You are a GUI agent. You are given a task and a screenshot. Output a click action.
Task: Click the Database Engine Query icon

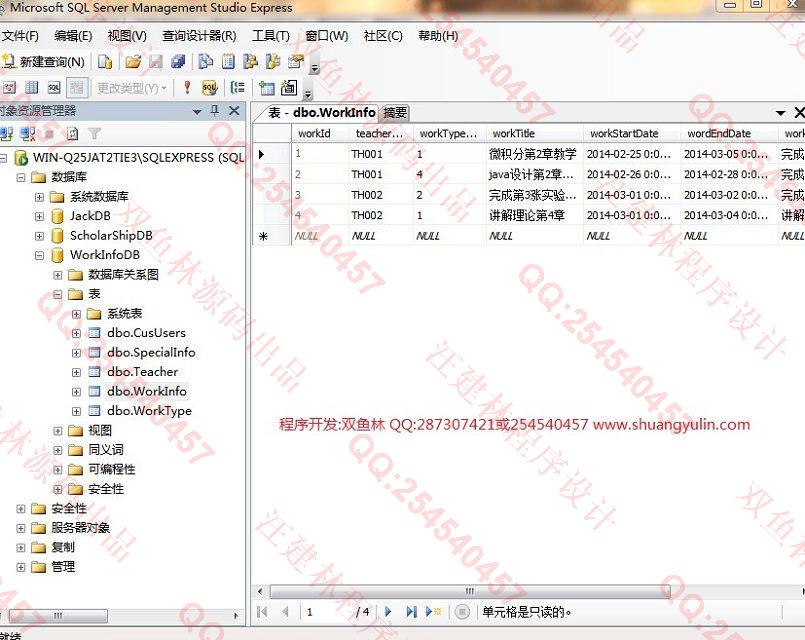pyautogui.click(x=105, y=62)
